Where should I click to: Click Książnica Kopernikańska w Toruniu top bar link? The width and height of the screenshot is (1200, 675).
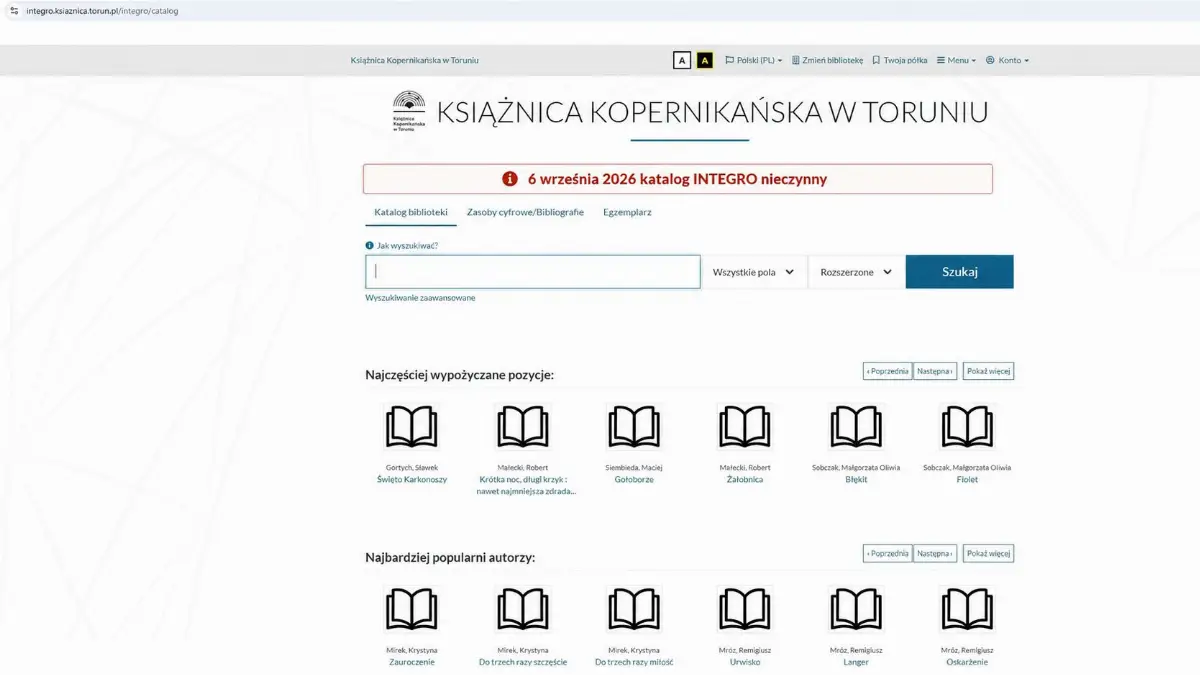click(415, 60)
